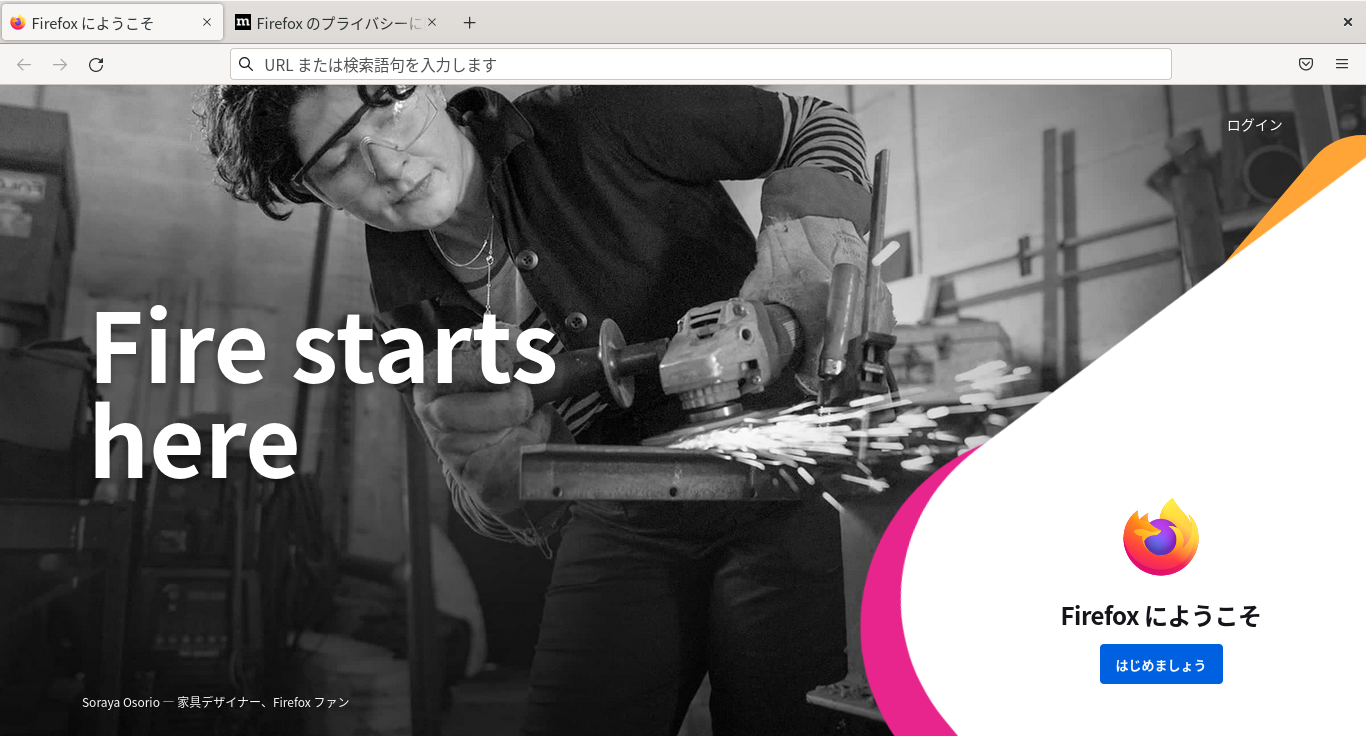Screen dimensions: 1366x736
Task: Go back using the back arrow
Action: point(24,65)
